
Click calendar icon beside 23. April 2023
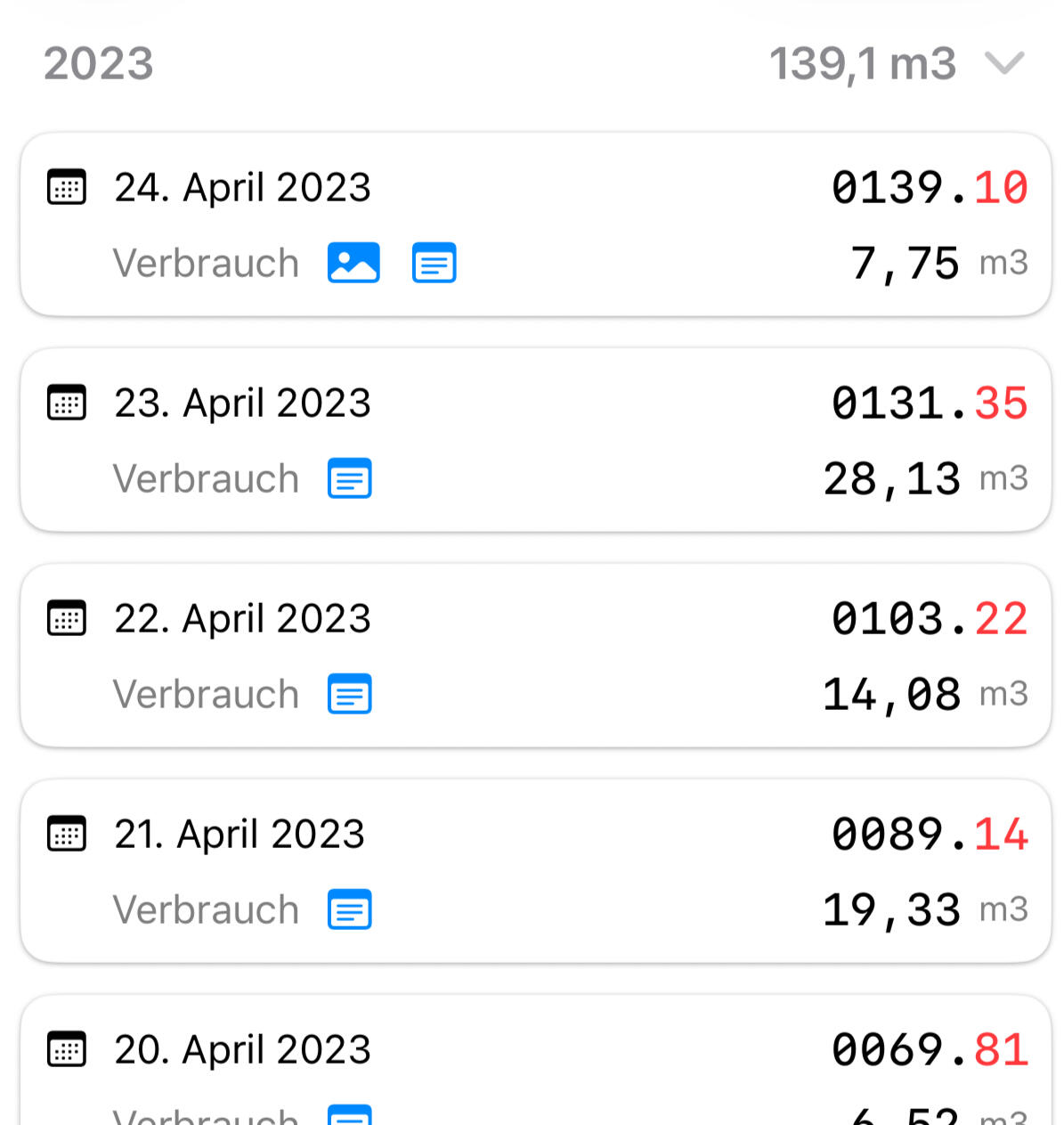pyautogui.click(x=67, y=404)
